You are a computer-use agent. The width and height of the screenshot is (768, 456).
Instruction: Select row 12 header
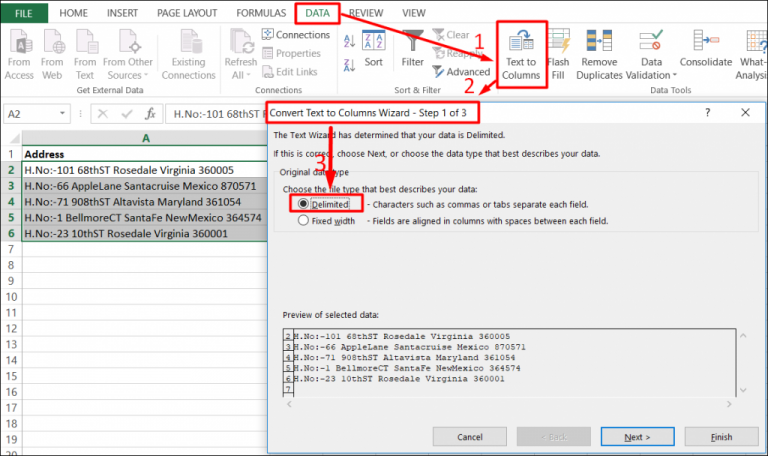point(11,328)
